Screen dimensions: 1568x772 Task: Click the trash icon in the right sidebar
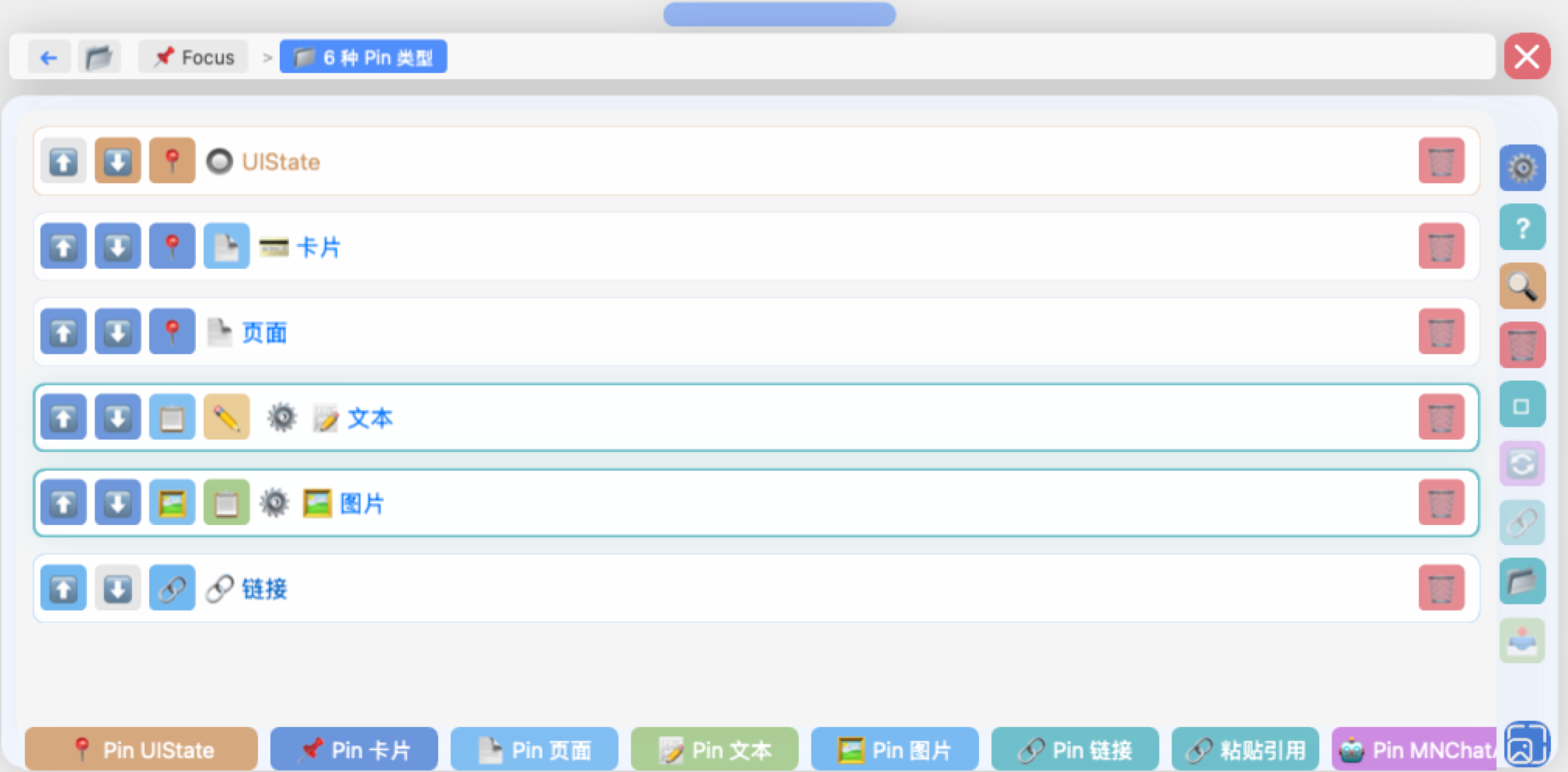pos(1521,344)
